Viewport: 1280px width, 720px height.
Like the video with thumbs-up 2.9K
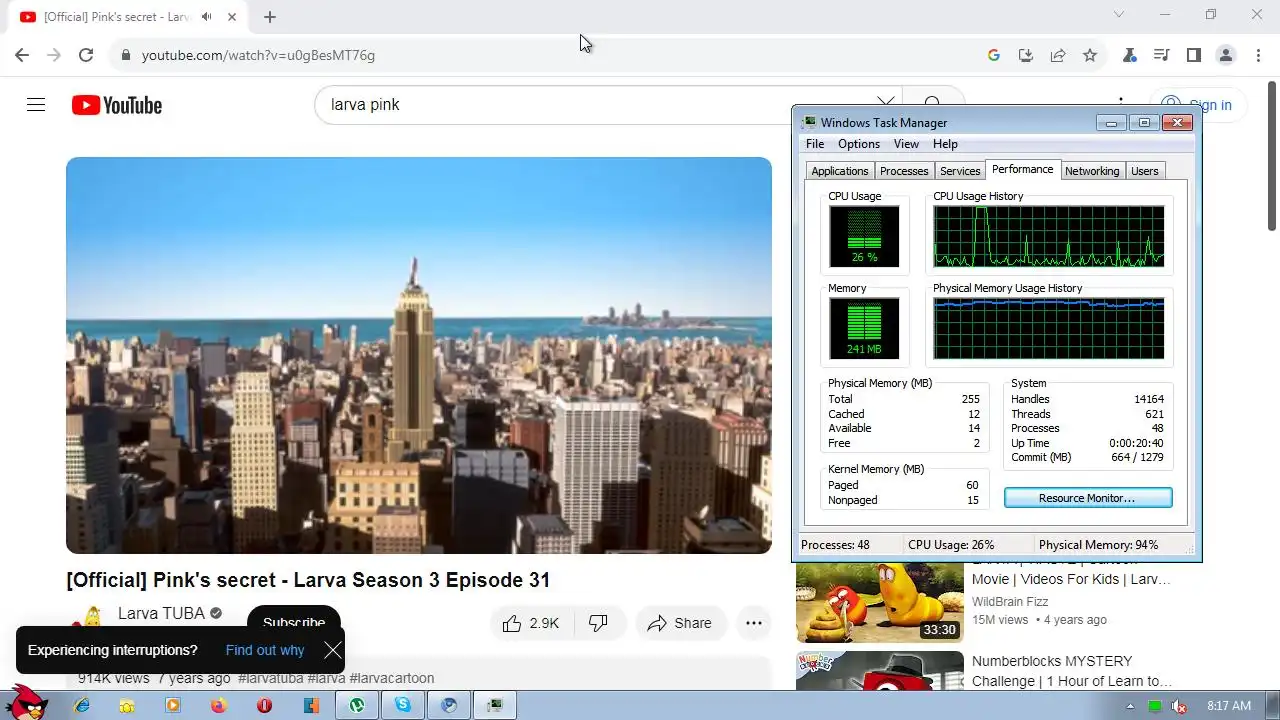pyautogui.click(x=531, y=623)
